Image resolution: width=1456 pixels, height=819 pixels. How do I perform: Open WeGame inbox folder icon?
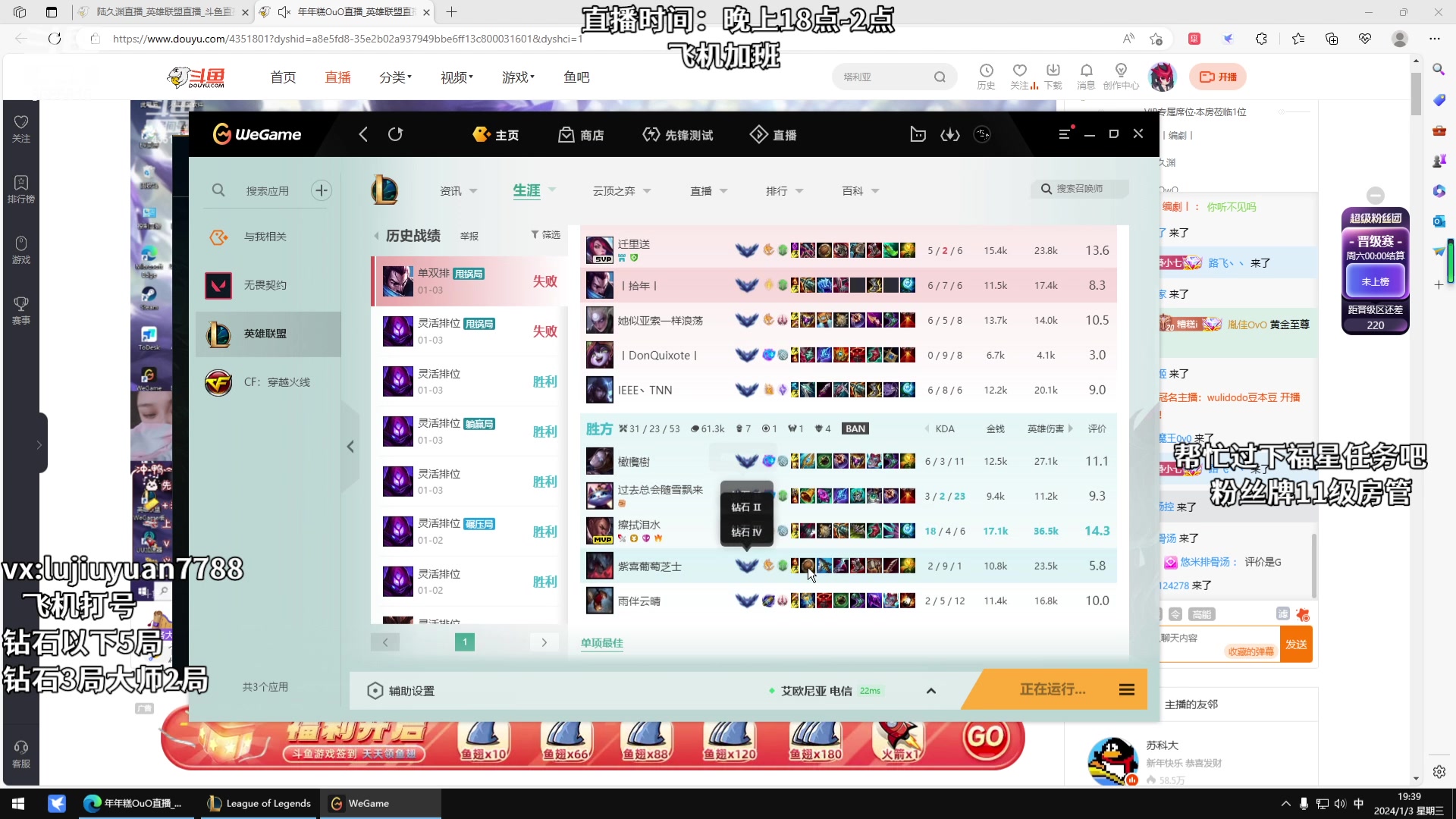pos(918,135)
